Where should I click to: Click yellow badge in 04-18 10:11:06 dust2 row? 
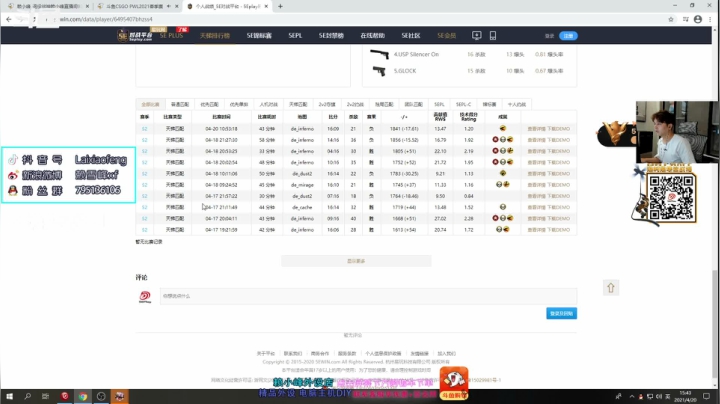click(x=503, y=174)
